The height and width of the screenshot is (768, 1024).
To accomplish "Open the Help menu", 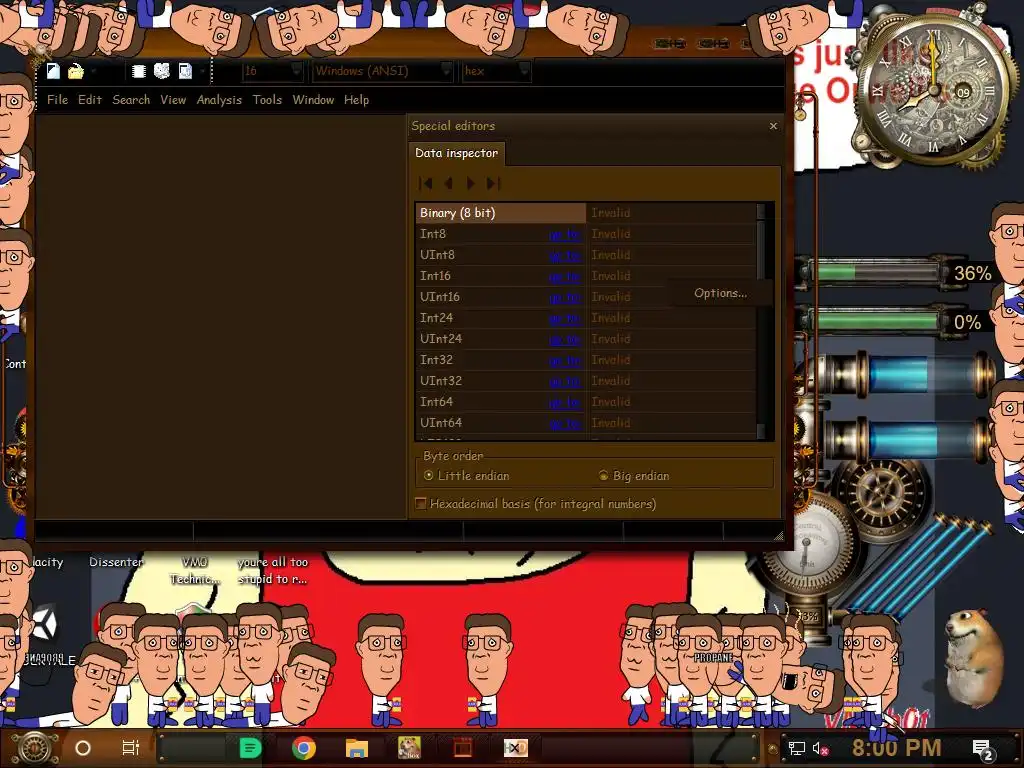I will [x=357, y=99].
